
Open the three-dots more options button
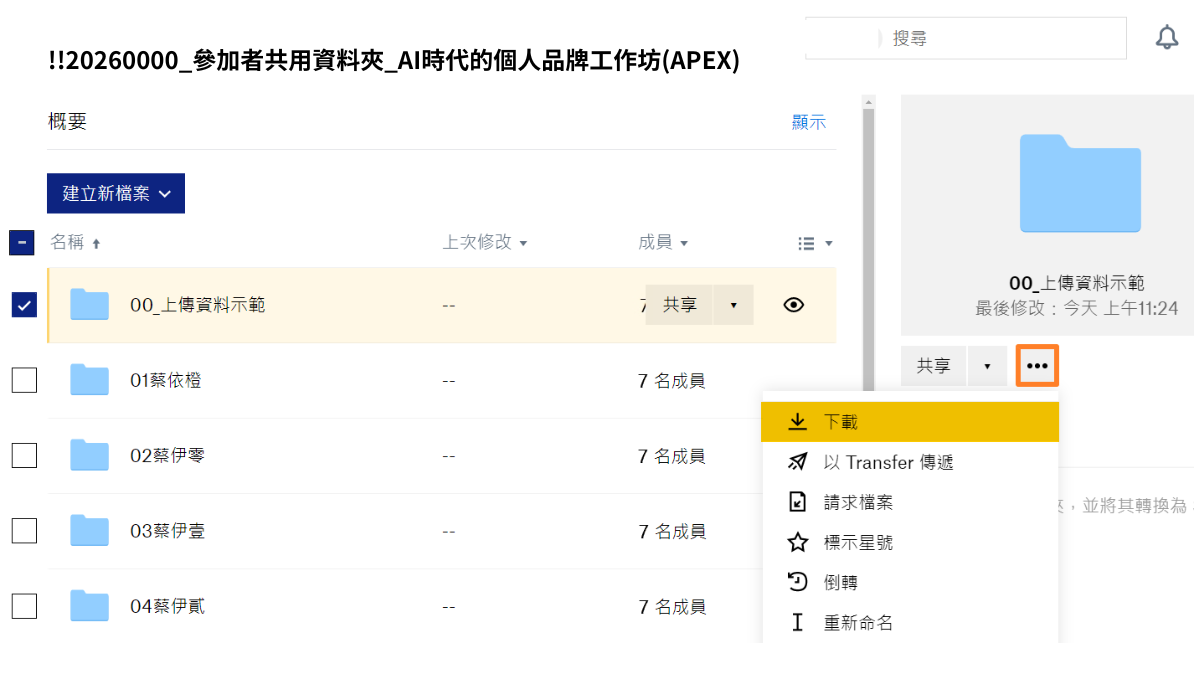click(1036, 366)
